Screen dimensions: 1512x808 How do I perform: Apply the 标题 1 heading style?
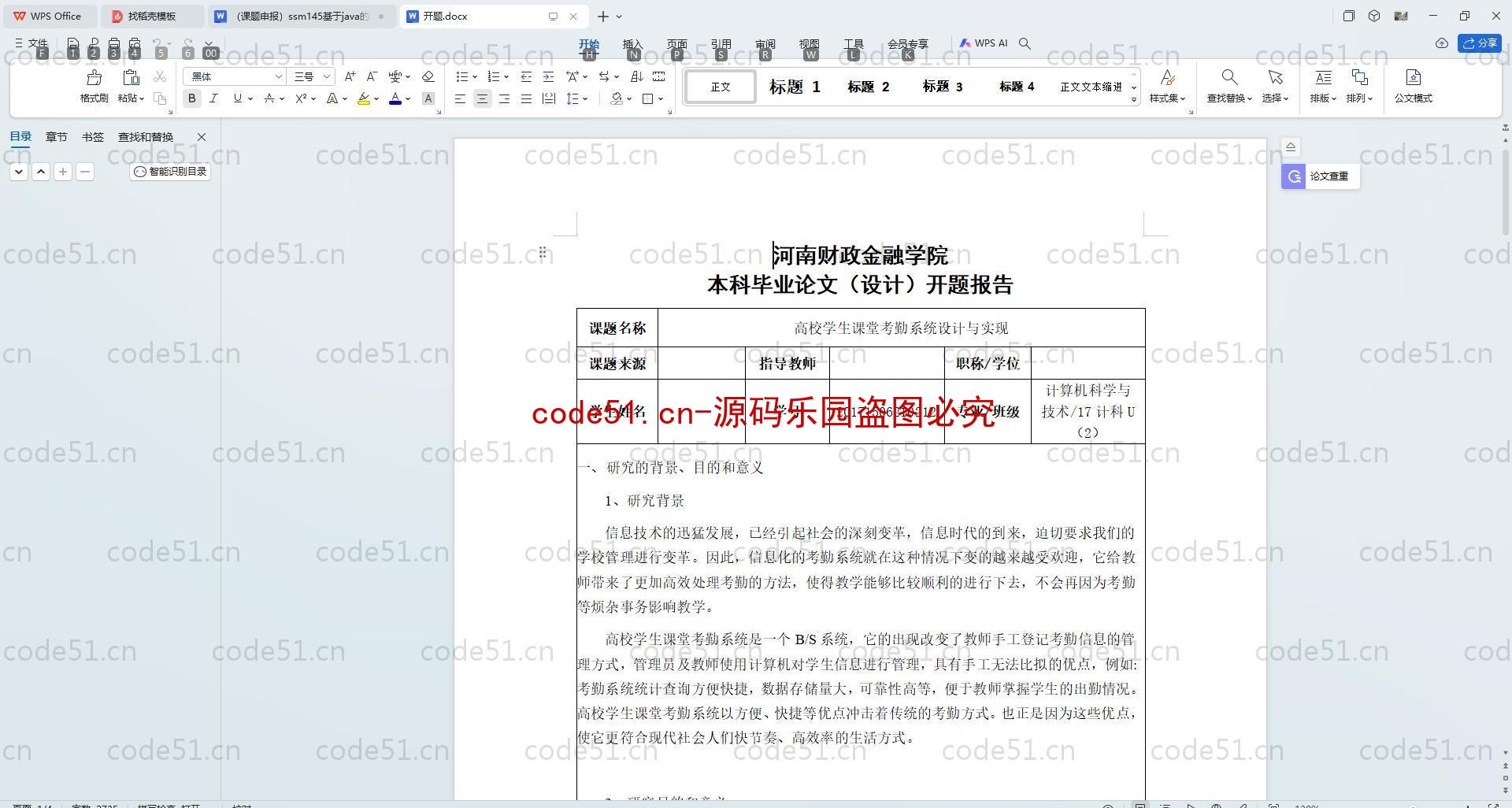coord(795,87)
